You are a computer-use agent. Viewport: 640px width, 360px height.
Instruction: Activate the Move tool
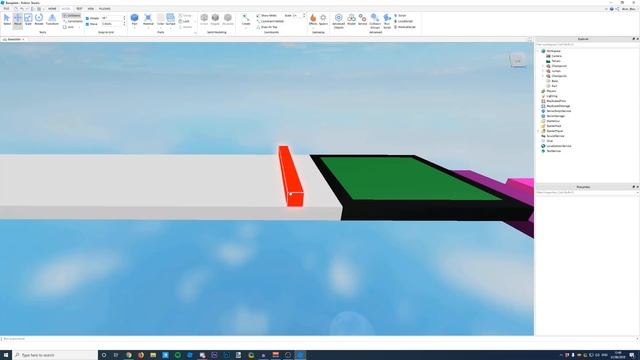click(18, 20)
